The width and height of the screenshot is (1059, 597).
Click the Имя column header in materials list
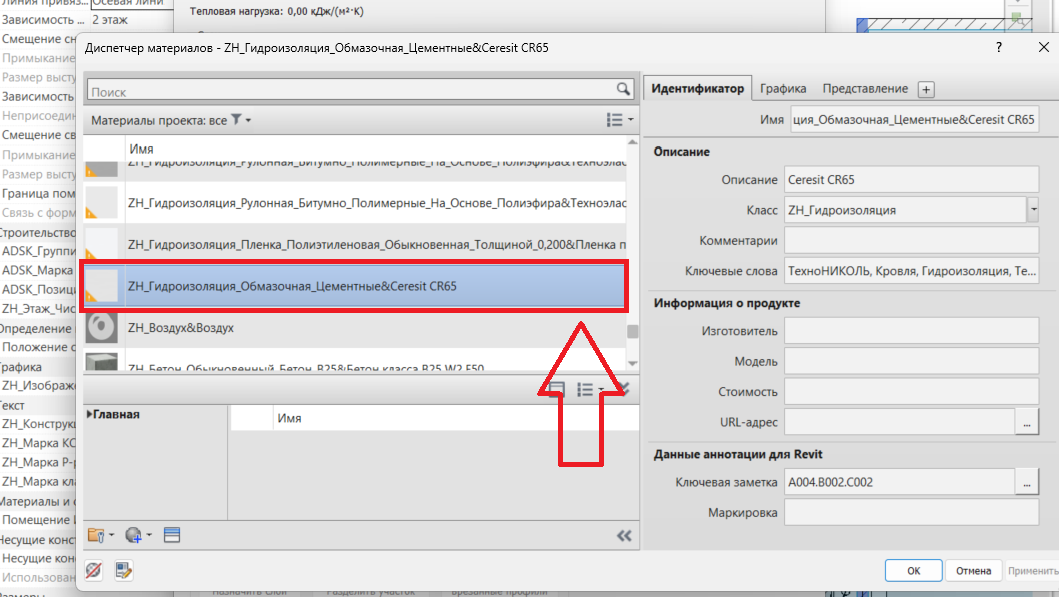coord(141,149)
